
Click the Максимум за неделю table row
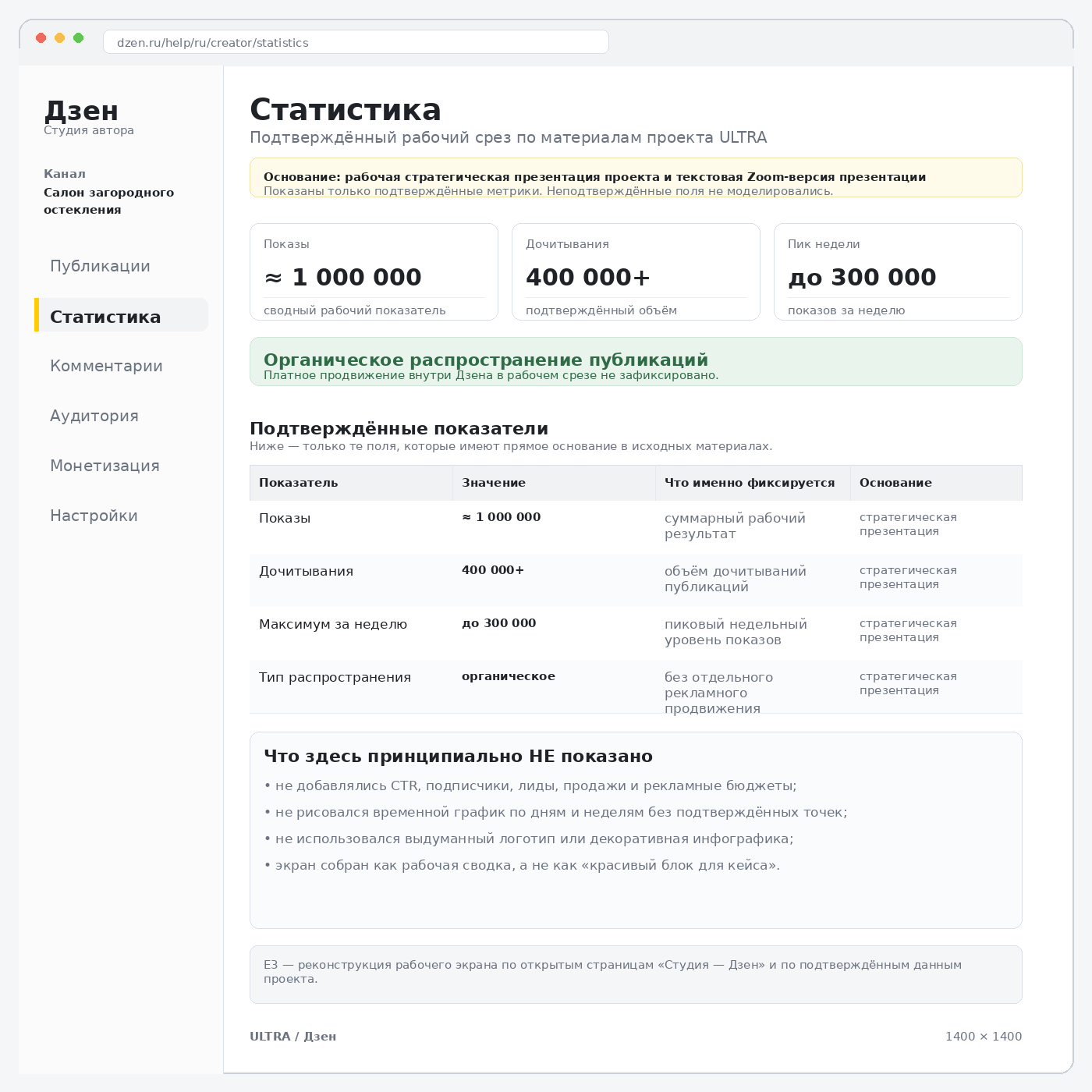coord(636,633)
